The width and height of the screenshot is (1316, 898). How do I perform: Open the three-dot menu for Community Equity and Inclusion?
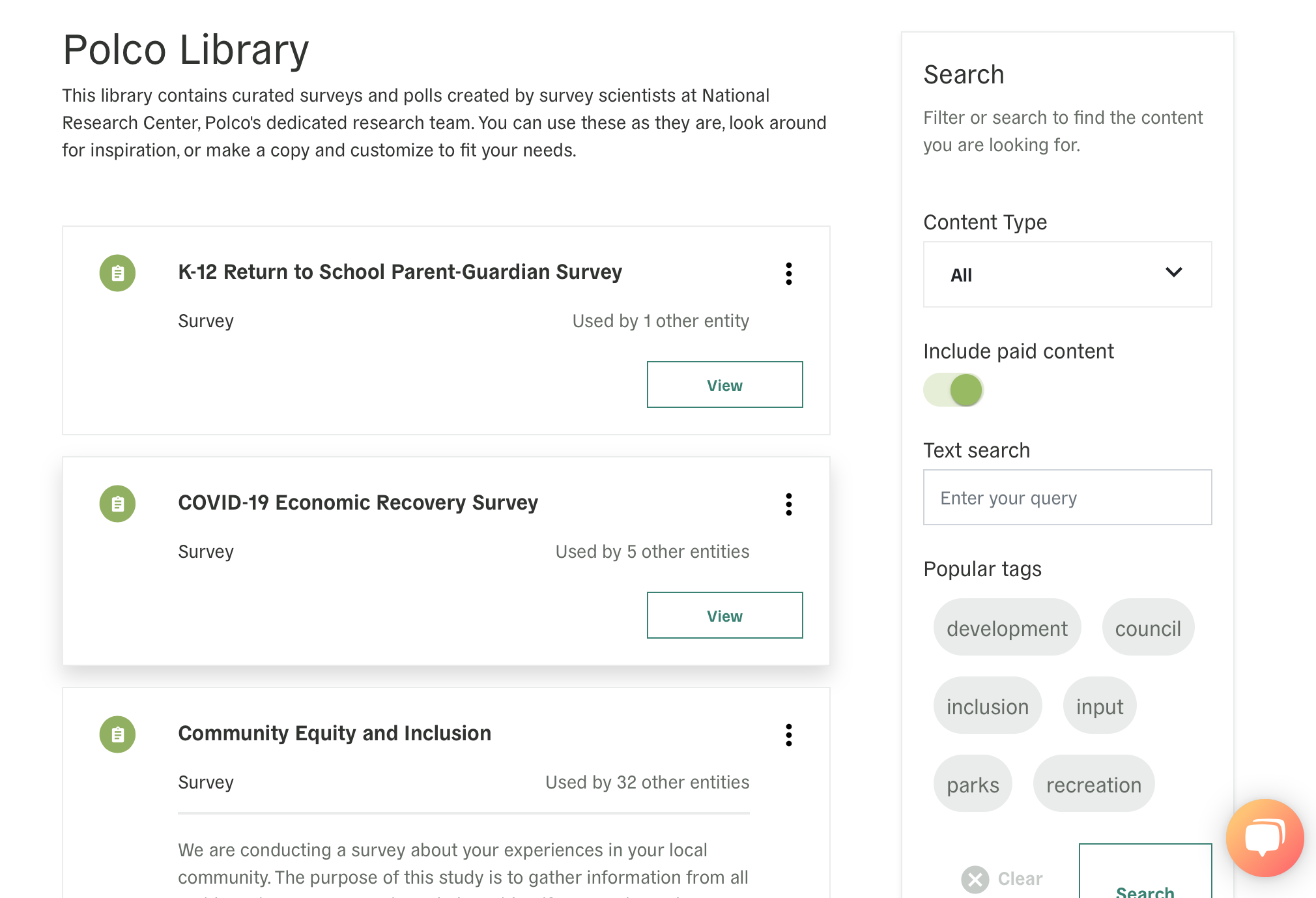789,735
